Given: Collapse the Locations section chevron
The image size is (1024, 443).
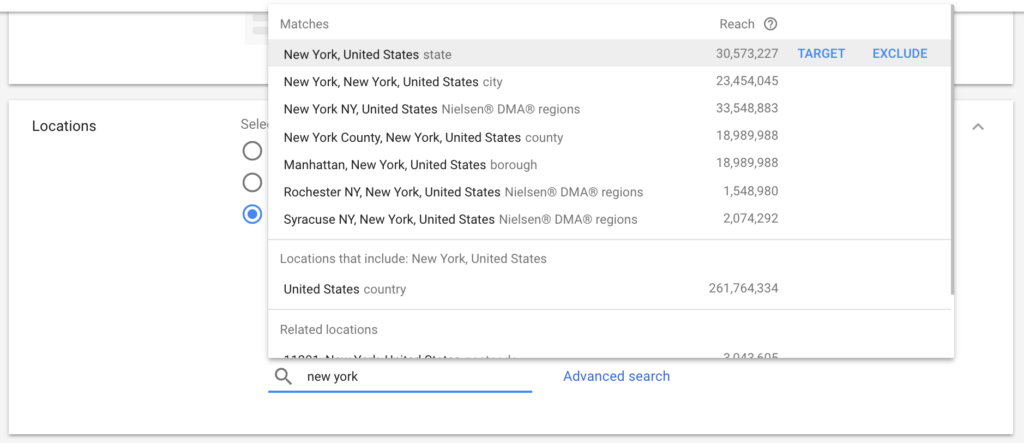Looking at the screenshot, I should click(978, 127).
